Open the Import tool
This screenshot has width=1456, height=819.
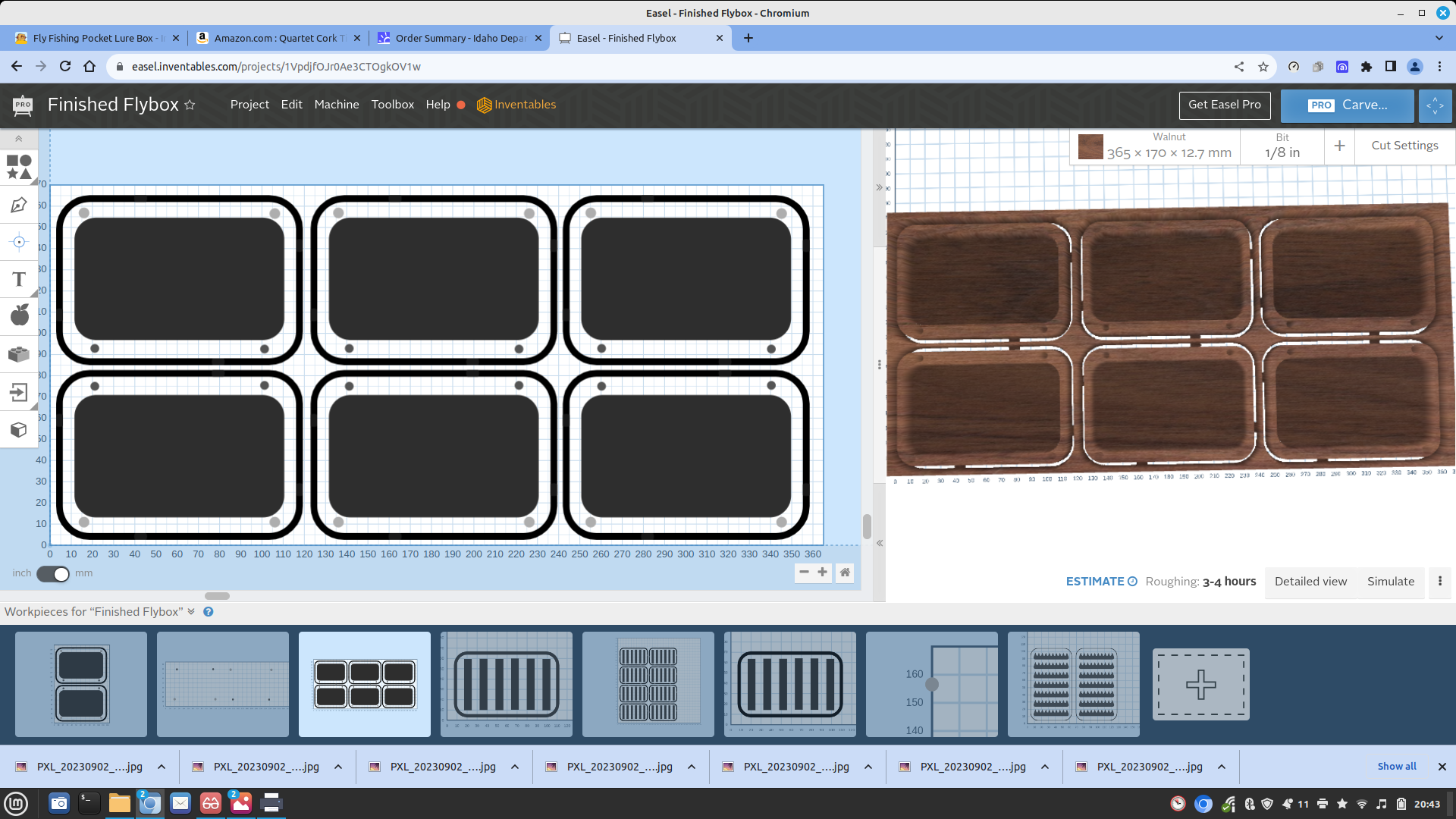(x=19, y=393)
